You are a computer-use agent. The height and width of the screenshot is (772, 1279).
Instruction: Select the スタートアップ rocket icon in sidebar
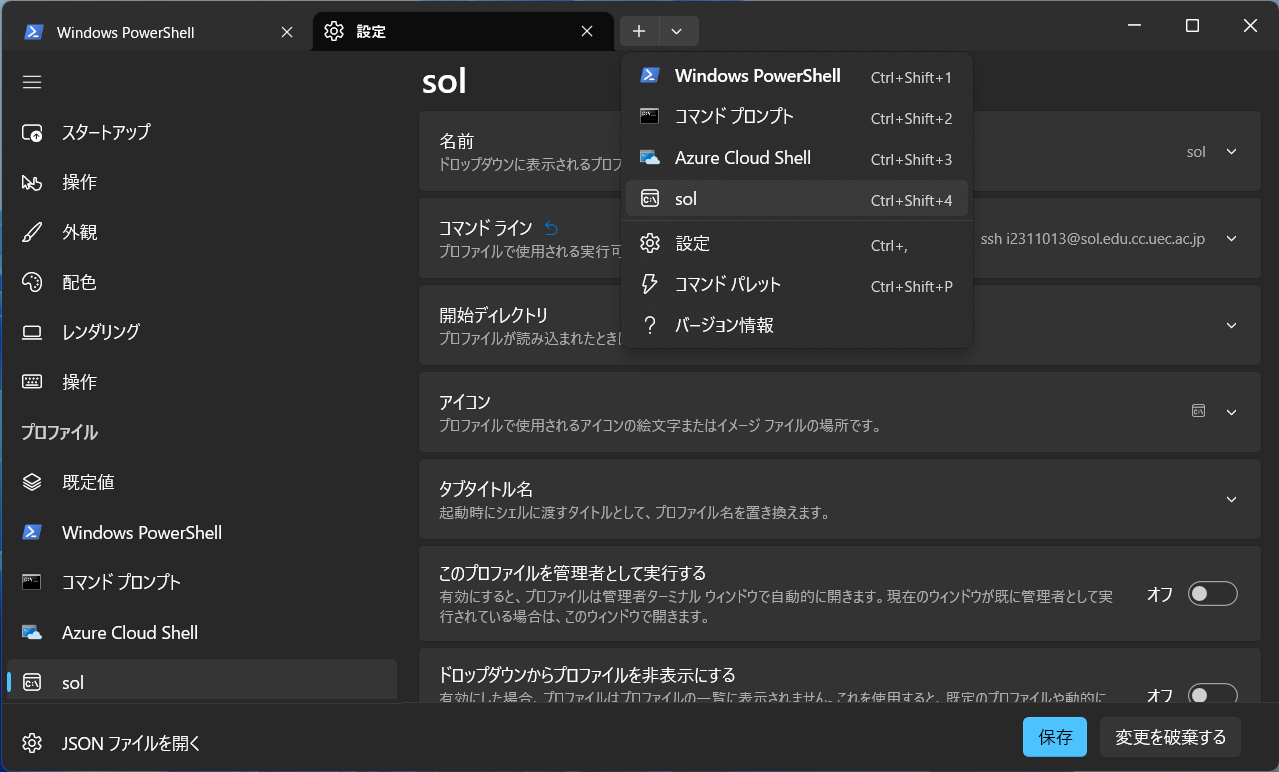32,132
